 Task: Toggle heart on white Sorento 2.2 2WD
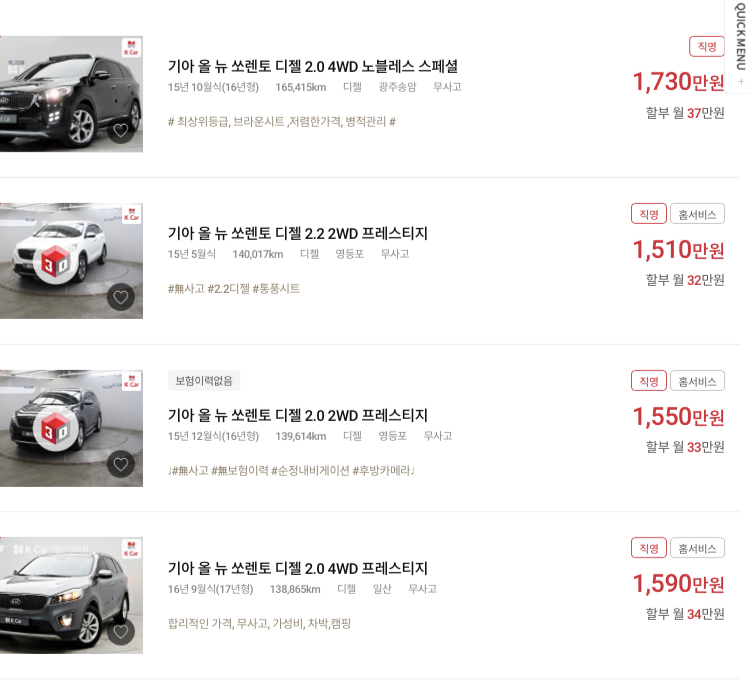tap(121, 297)
